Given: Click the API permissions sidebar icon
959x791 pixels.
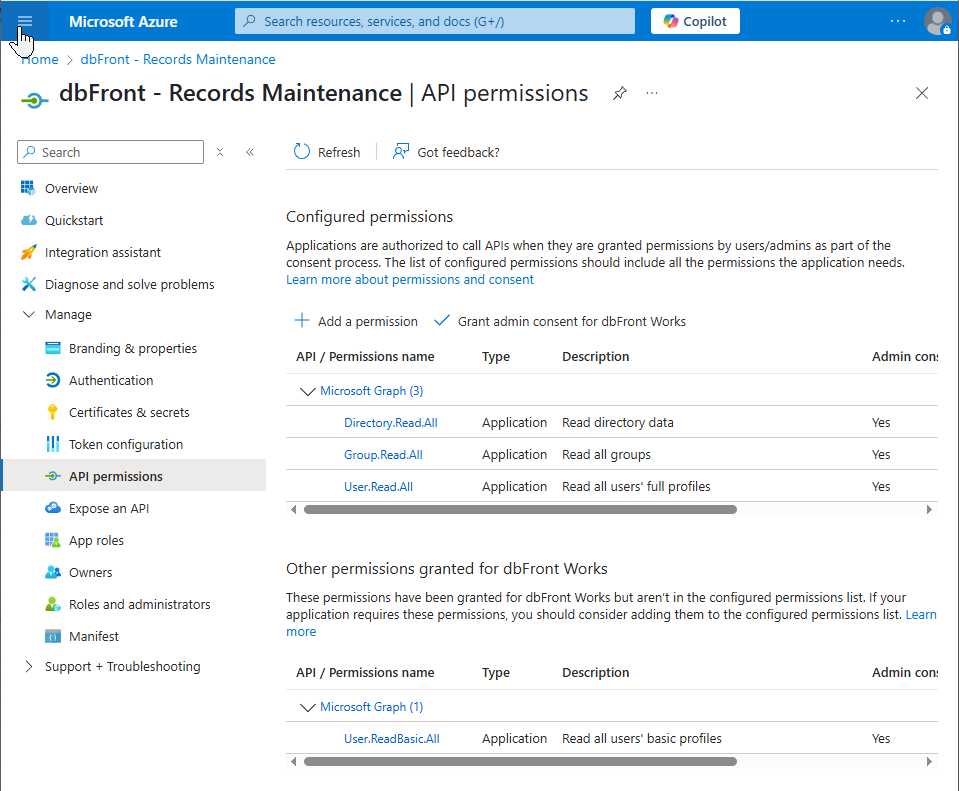Looking at the screenshot, I should (x=53, y=476).
